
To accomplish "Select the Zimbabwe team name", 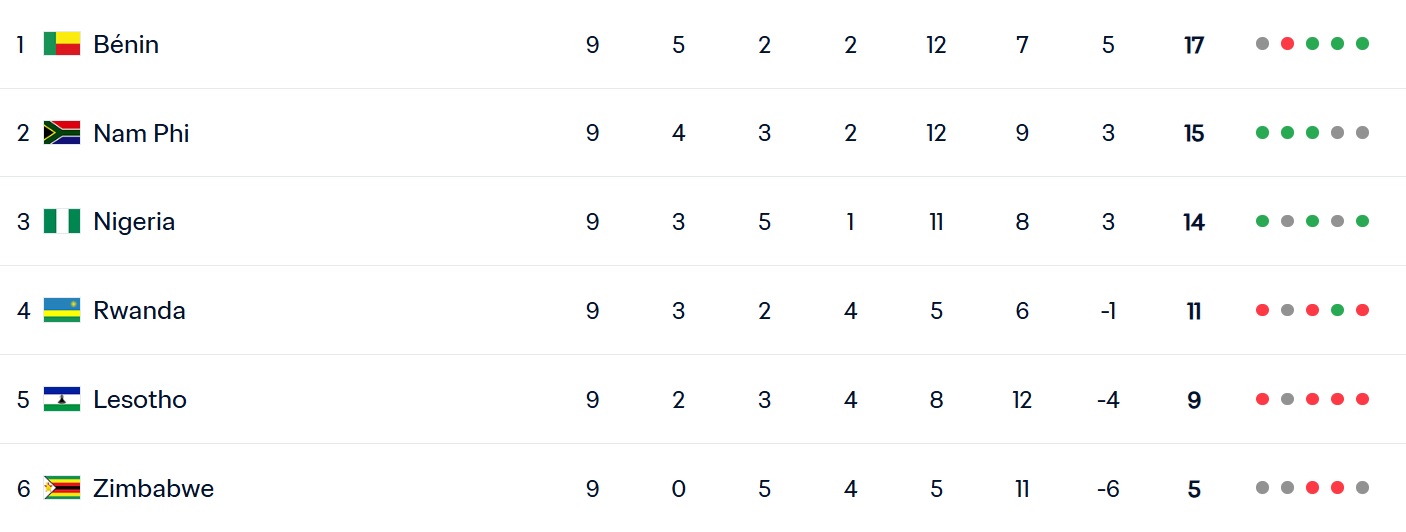I will pyautogui.click(x=153, y=488).
